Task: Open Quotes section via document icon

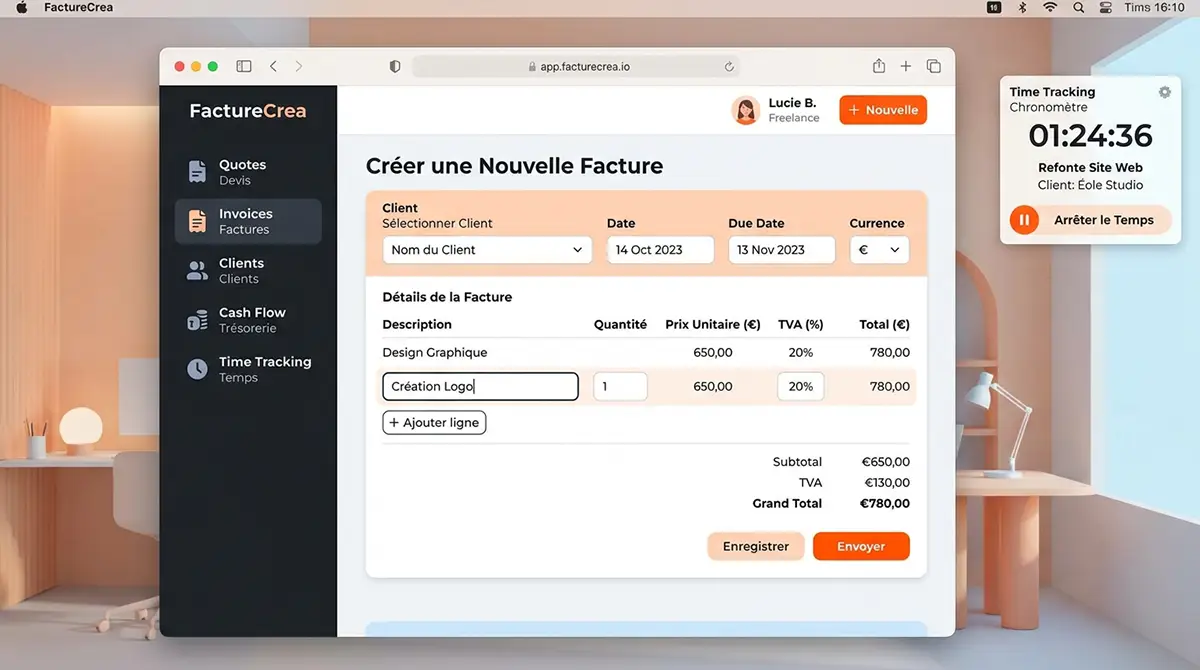Action: click(x=198, y=172)
